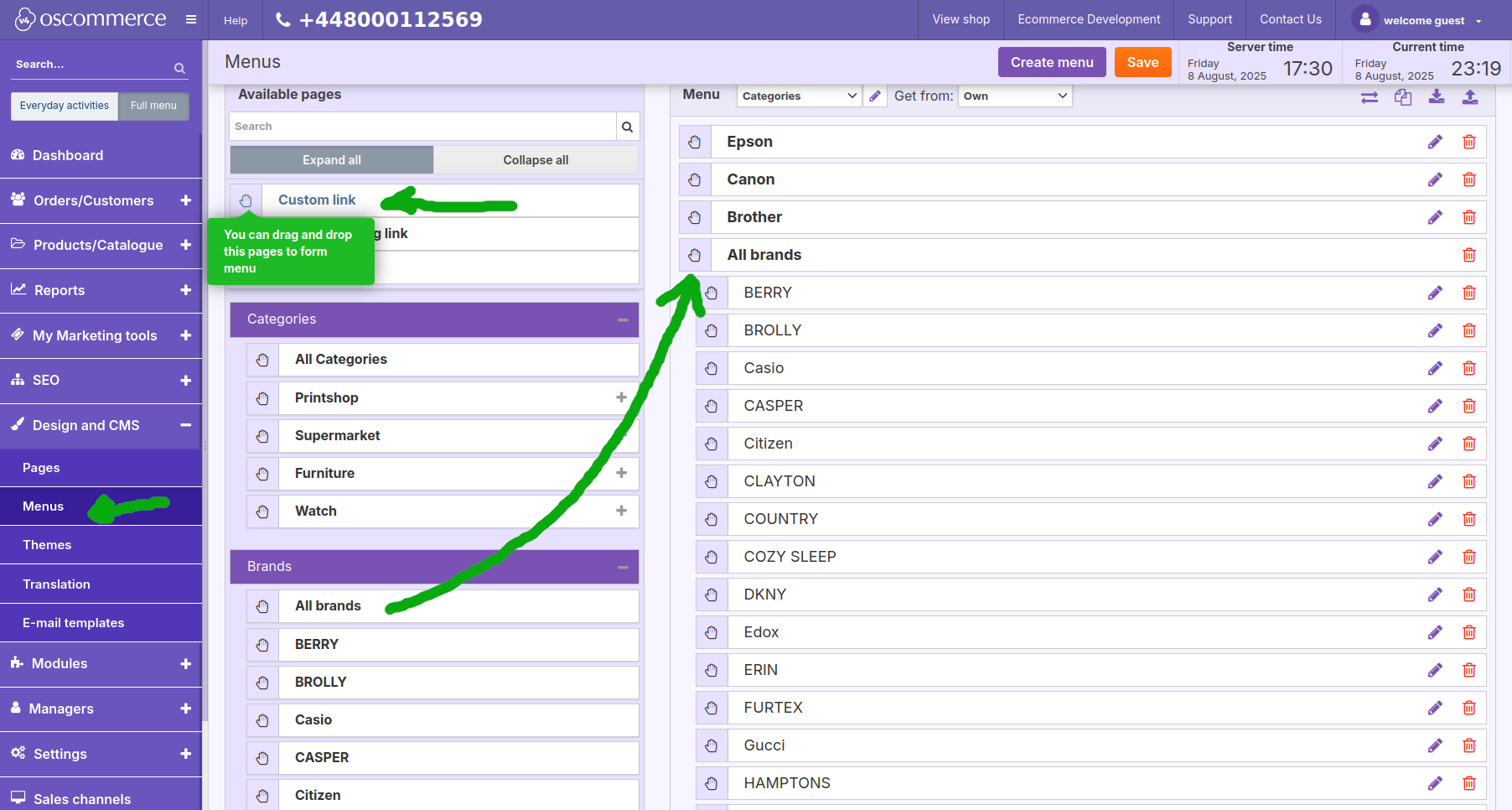Screen dimensions: 1512x810
Task: Edit the HAMPTONS menu entry
Action: point(1436,783)
